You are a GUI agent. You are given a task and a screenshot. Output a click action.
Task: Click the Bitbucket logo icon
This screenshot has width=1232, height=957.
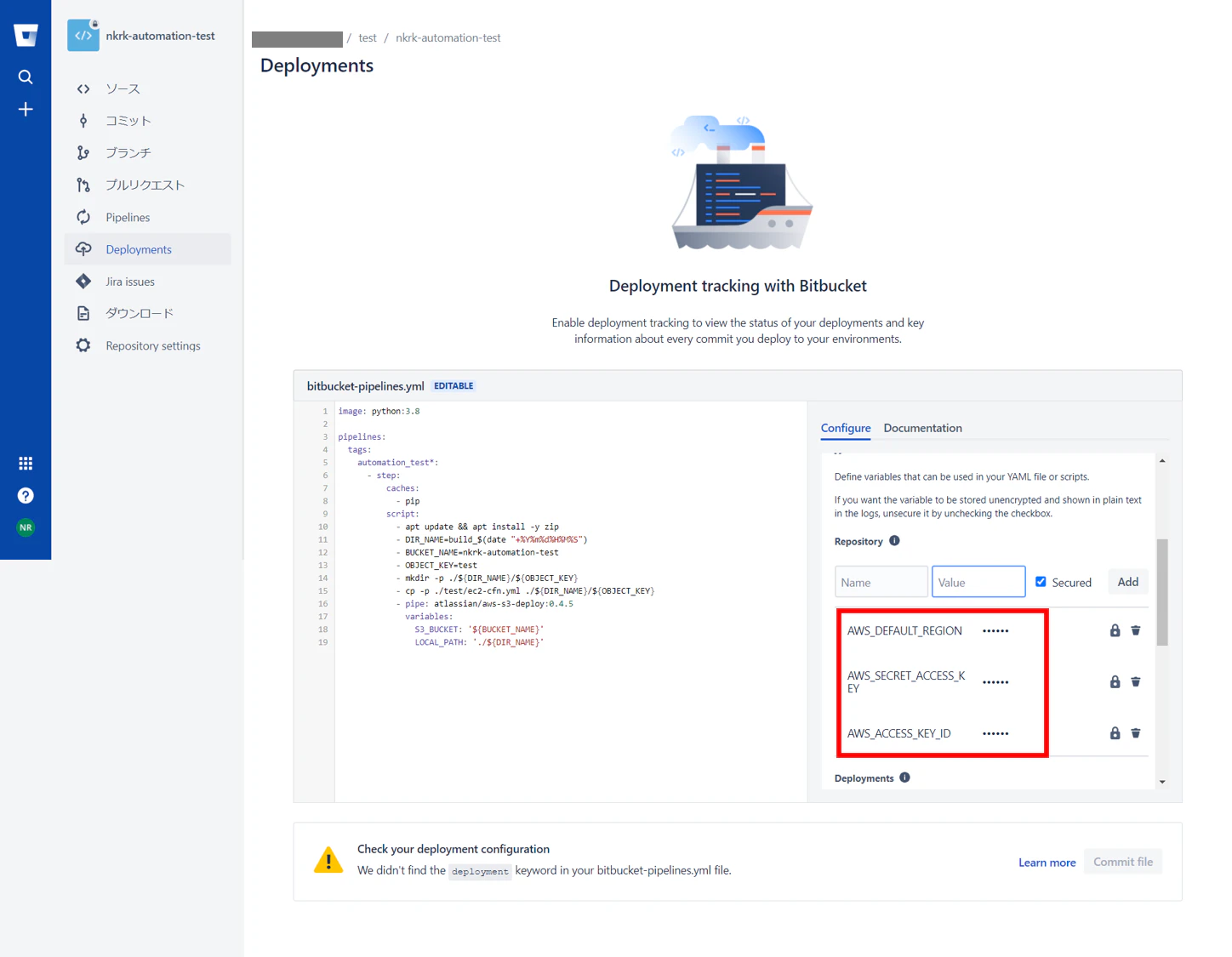pyautogui.click(x=26, y=35)
